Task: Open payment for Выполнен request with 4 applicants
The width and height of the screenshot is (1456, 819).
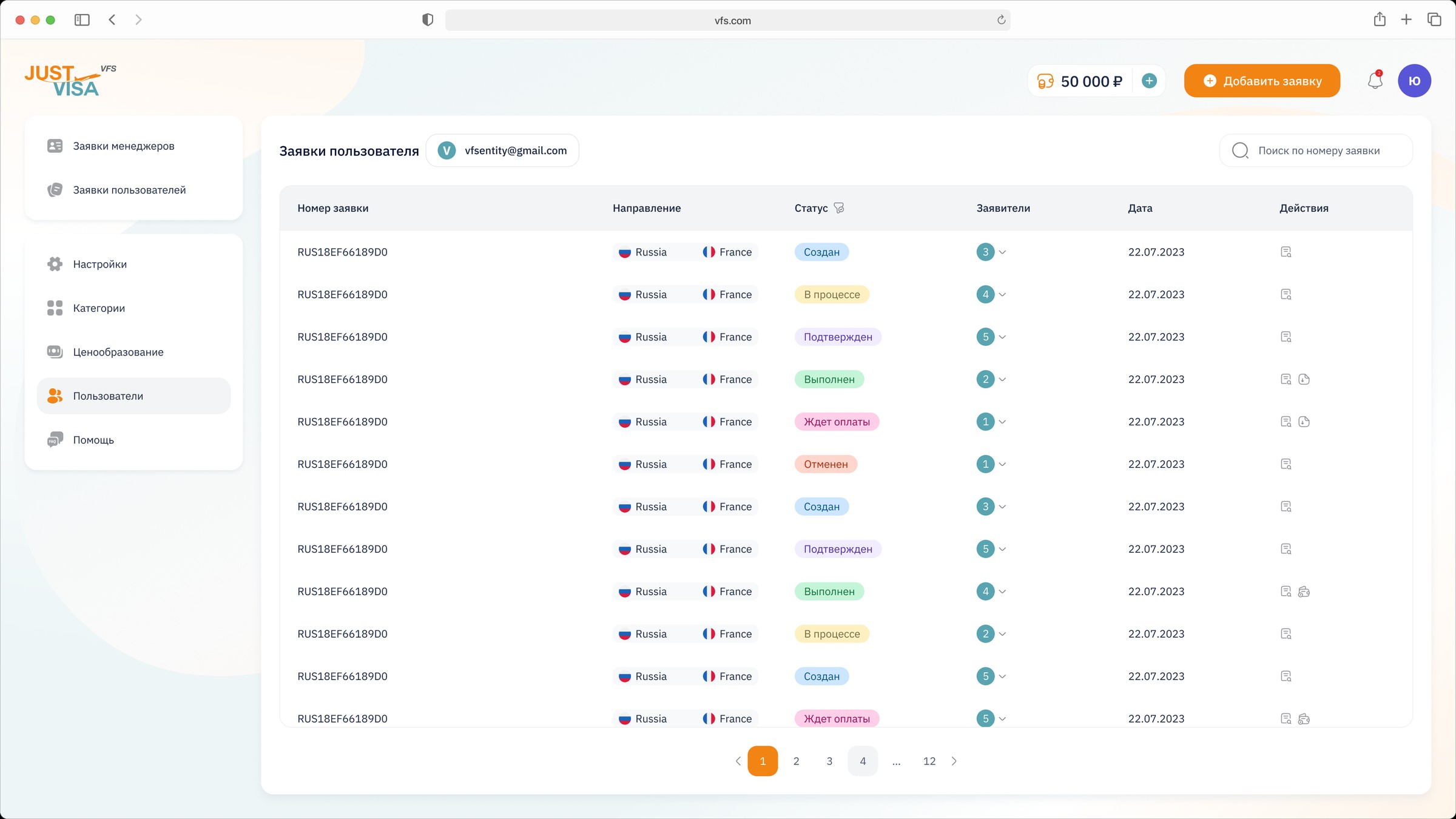Action: (x=1304, y=591)
